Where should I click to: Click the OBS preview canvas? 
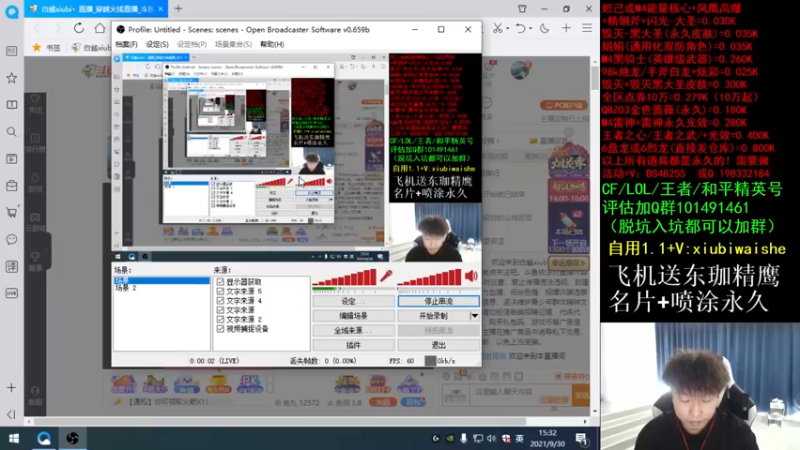(x=296, y=157)
